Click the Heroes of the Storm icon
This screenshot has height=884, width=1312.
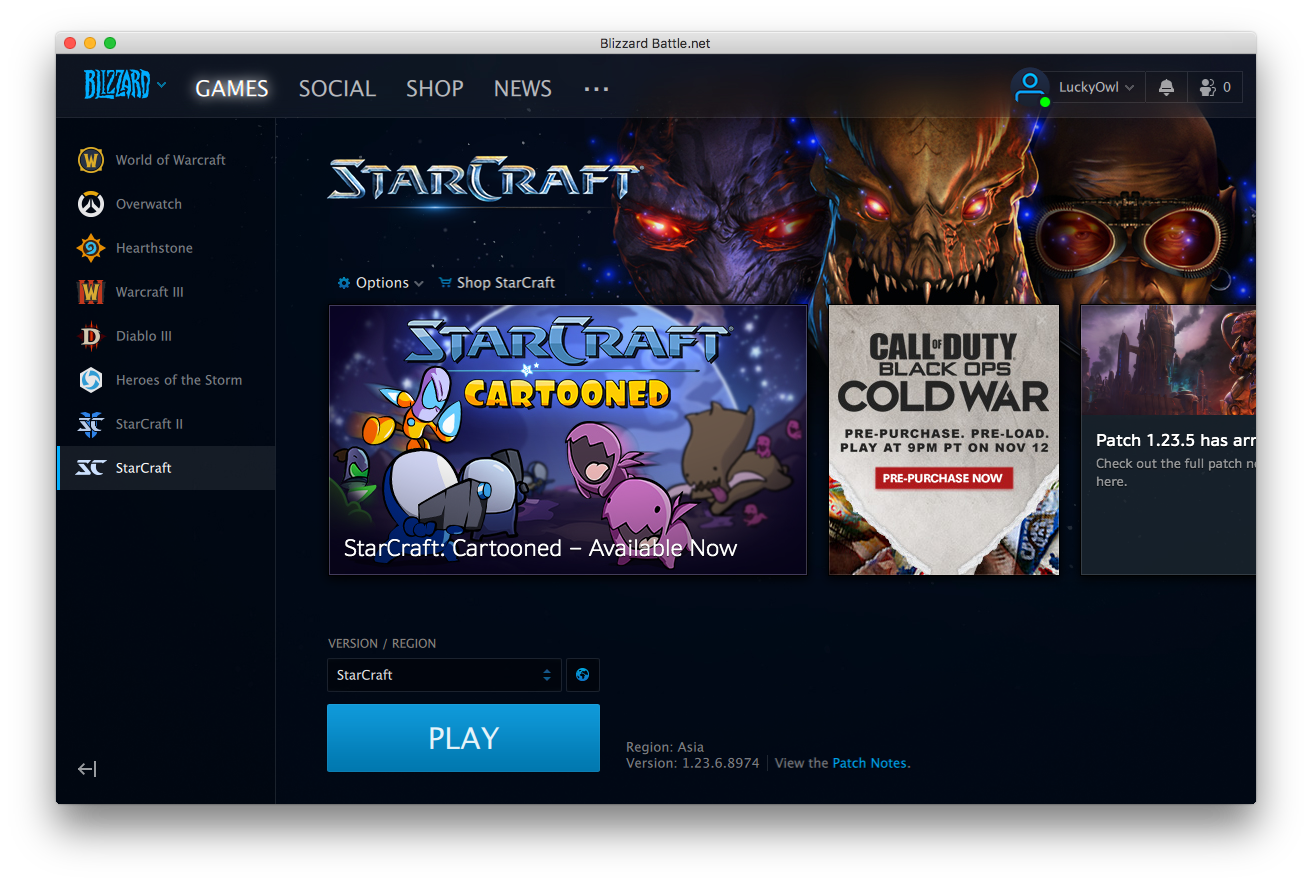point(91,380)
